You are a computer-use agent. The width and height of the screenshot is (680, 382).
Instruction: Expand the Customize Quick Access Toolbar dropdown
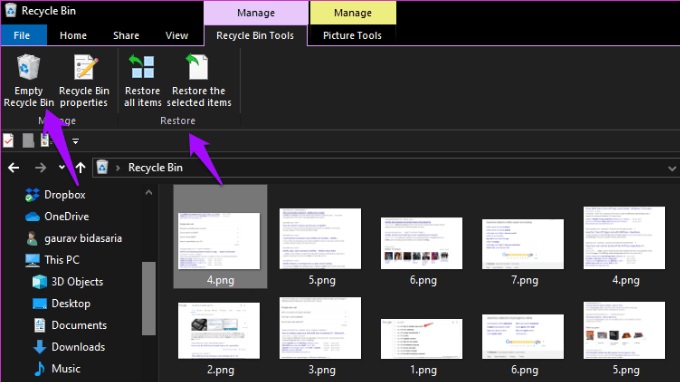(x=75, y=141)
